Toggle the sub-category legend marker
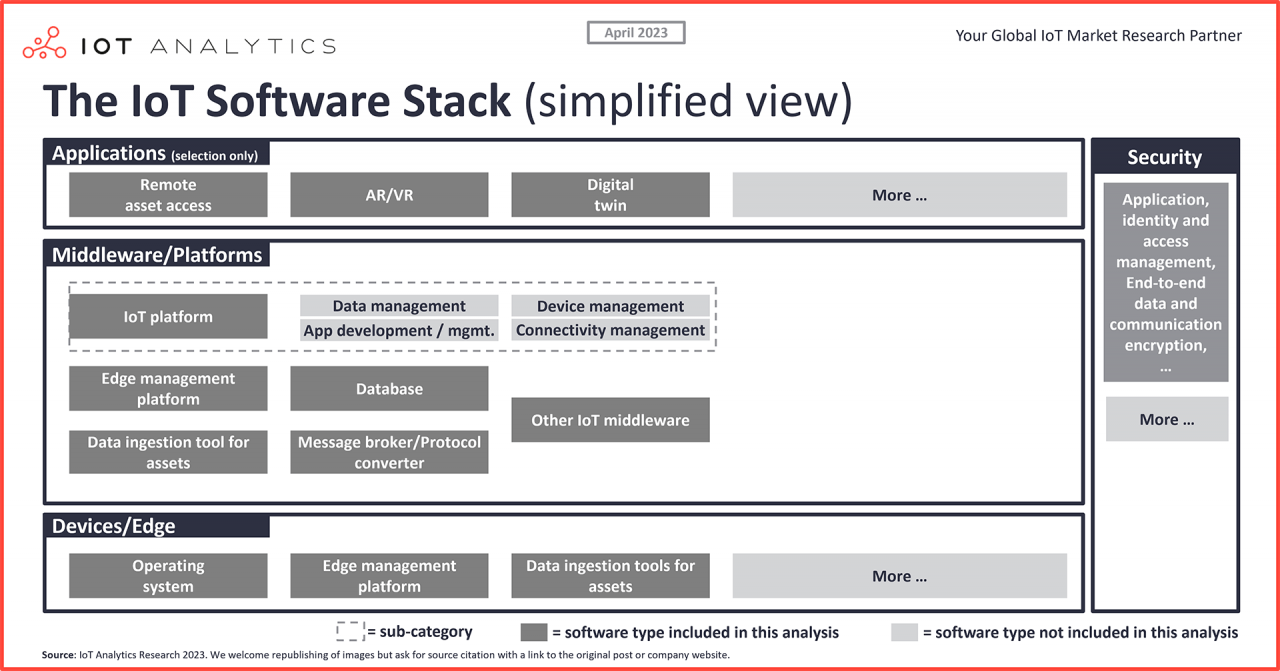 350,631
